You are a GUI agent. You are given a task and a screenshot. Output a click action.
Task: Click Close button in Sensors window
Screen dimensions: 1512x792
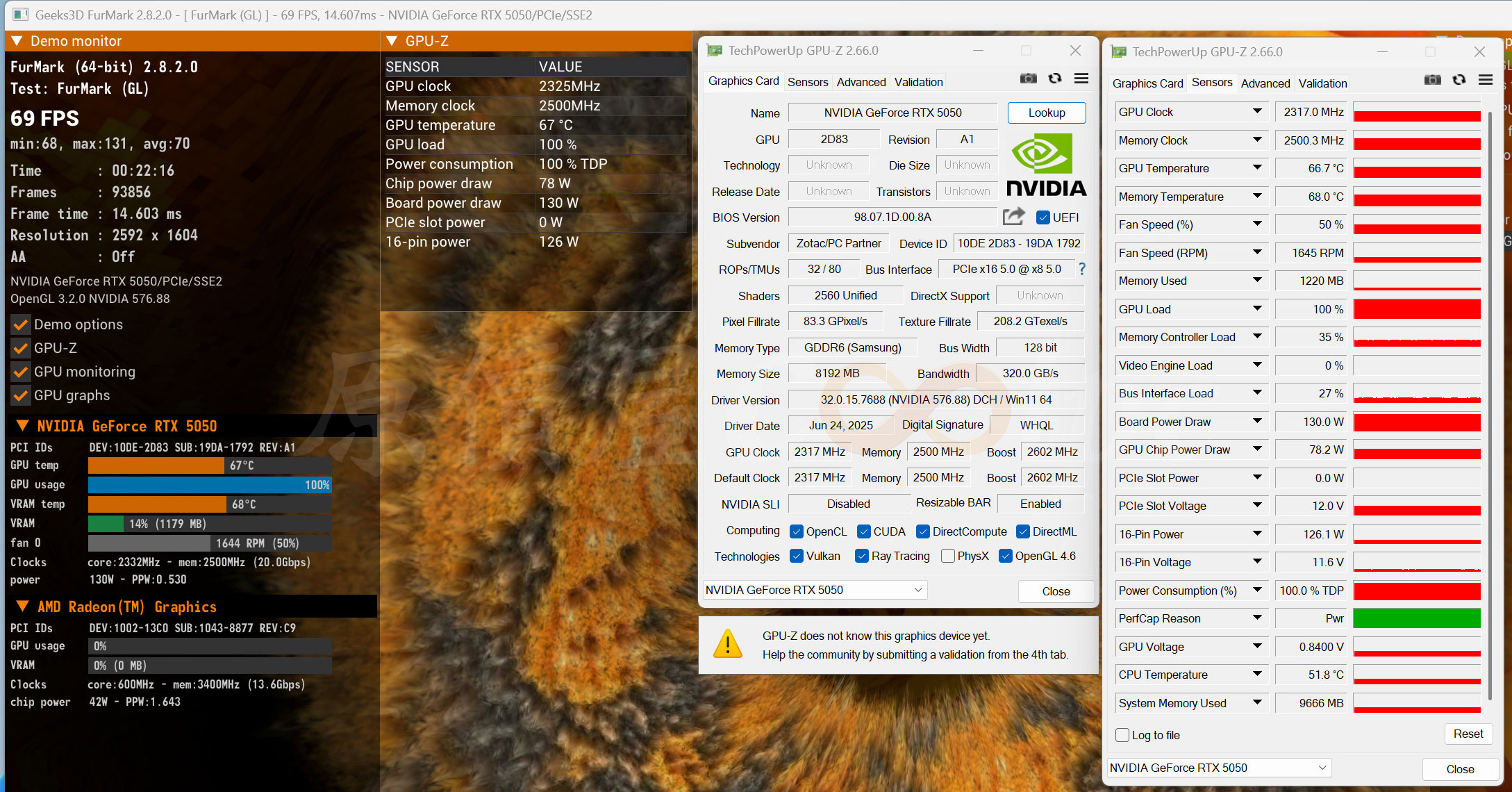coord(1460,769)
